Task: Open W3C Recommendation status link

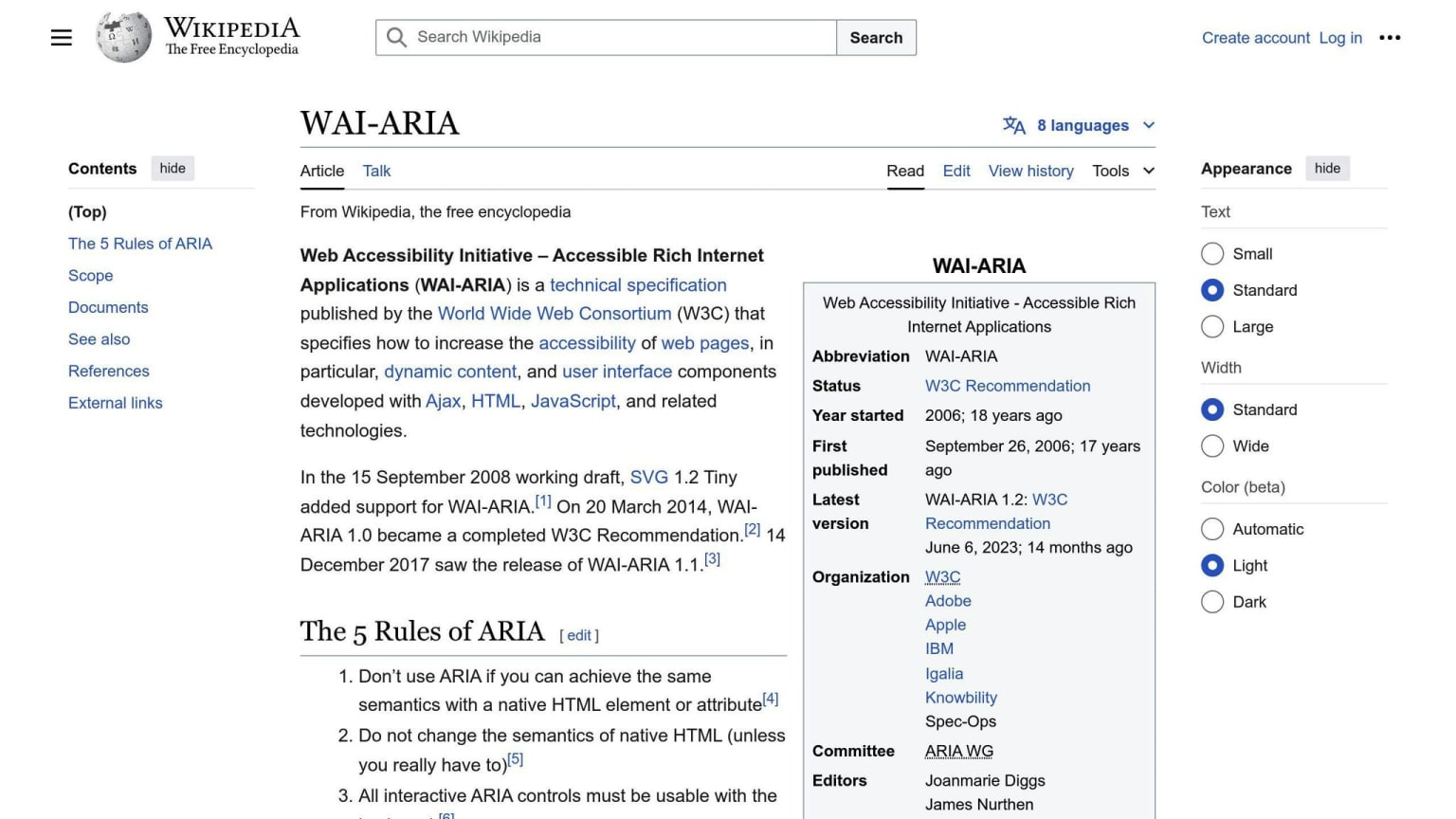Action: click(1008, 386)
